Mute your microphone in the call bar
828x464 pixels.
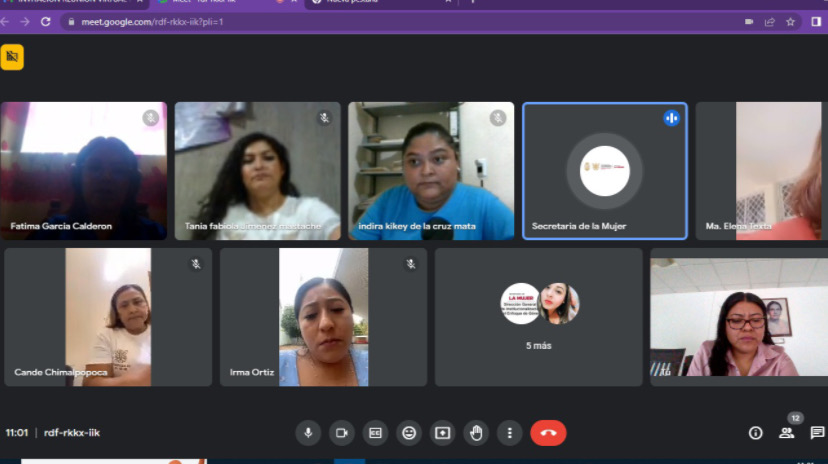308,433
